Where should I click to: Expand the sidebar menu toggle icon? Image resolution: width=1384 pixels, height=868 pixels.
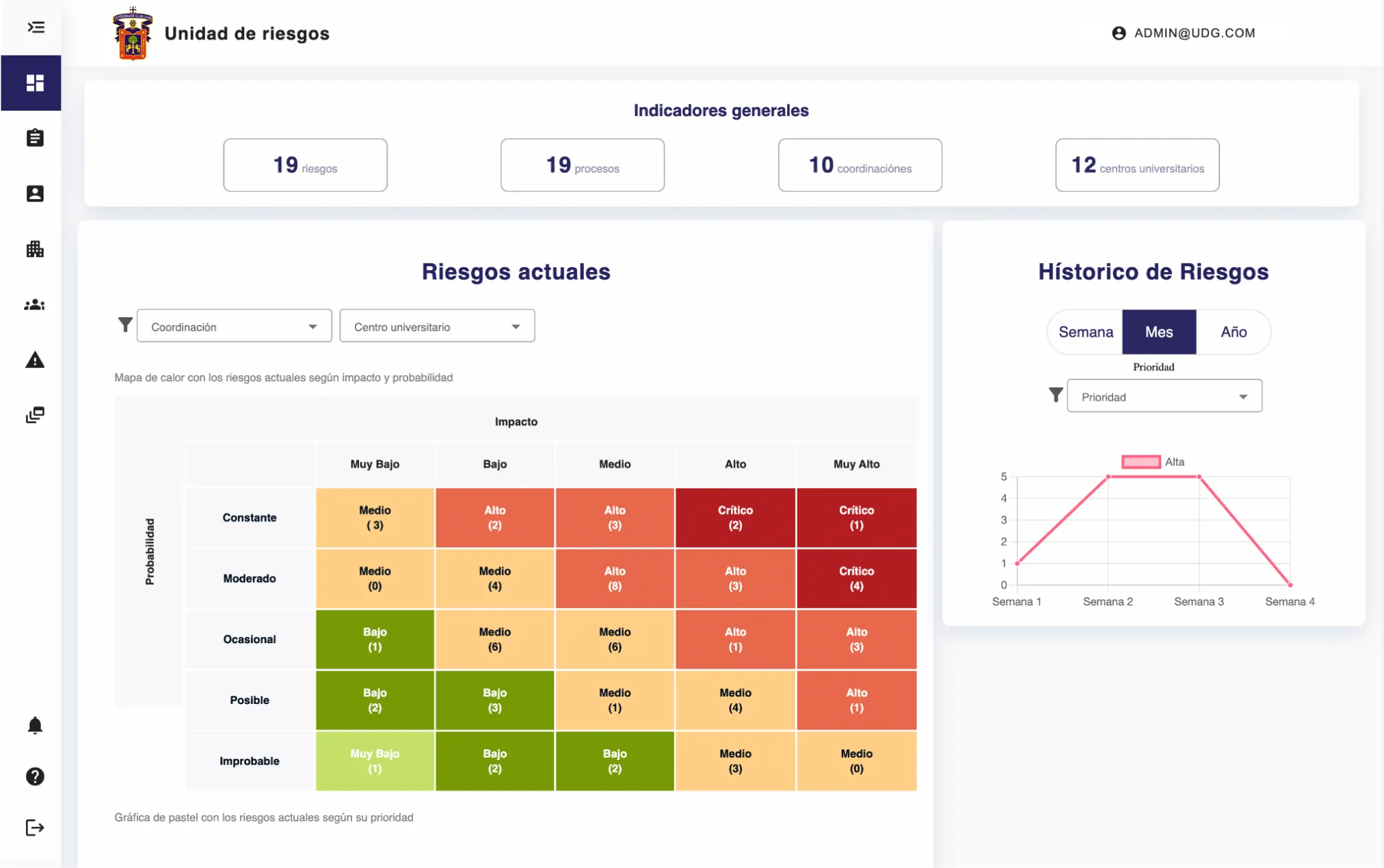(36, 27)
